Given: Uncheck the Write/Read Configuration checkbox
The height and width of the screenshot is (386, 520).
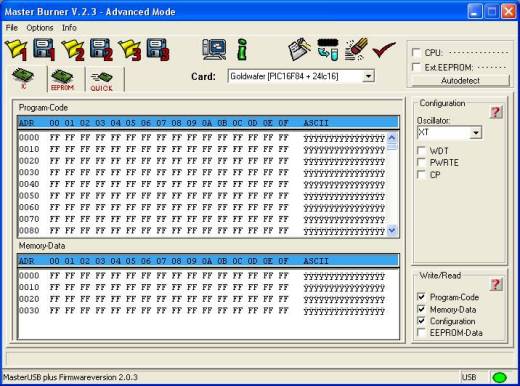Looking at the screenshot, I should [421, 321].
